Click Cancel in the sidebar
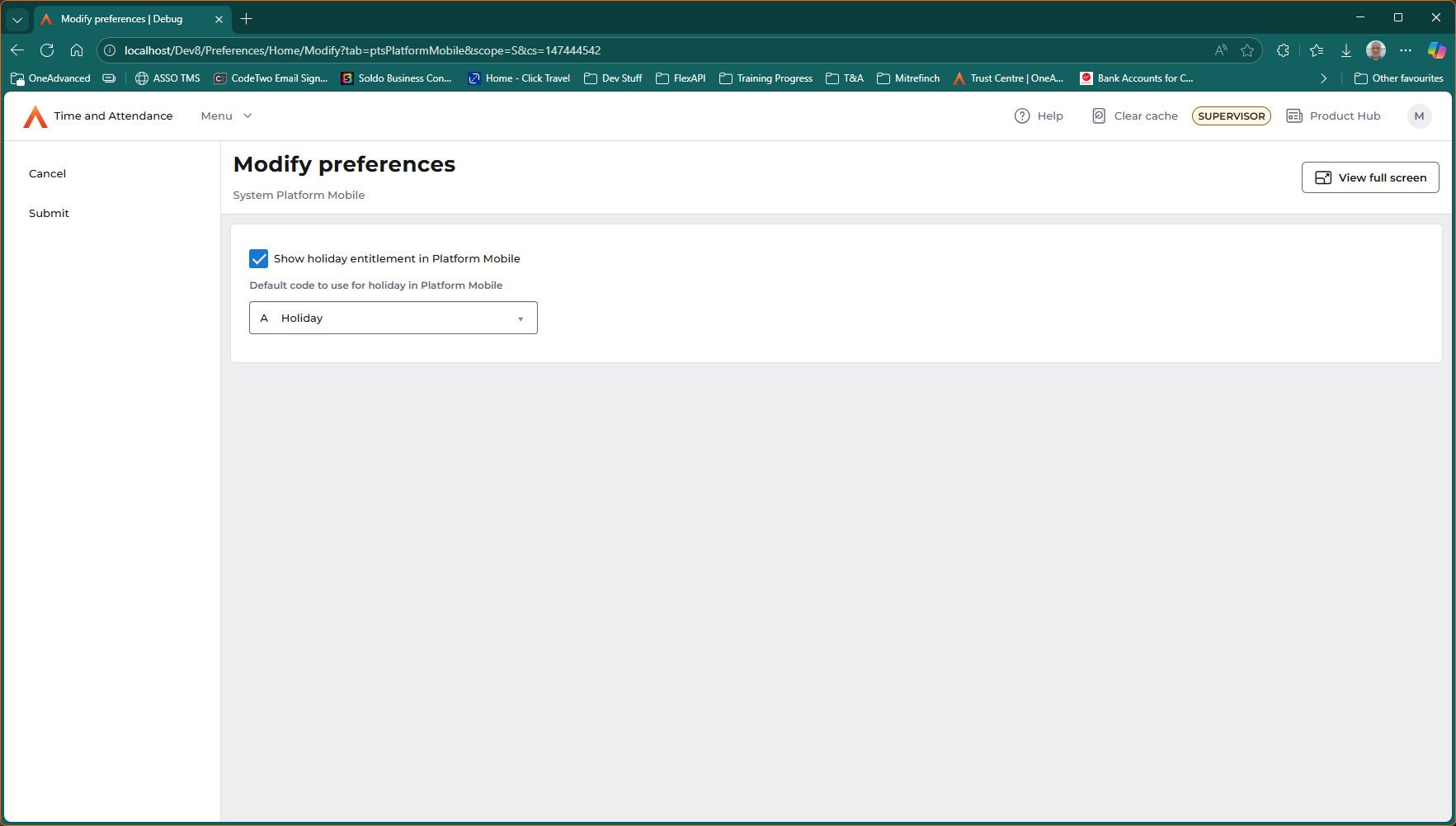This screenshot has width=1456, height=826. click(47, 174)
